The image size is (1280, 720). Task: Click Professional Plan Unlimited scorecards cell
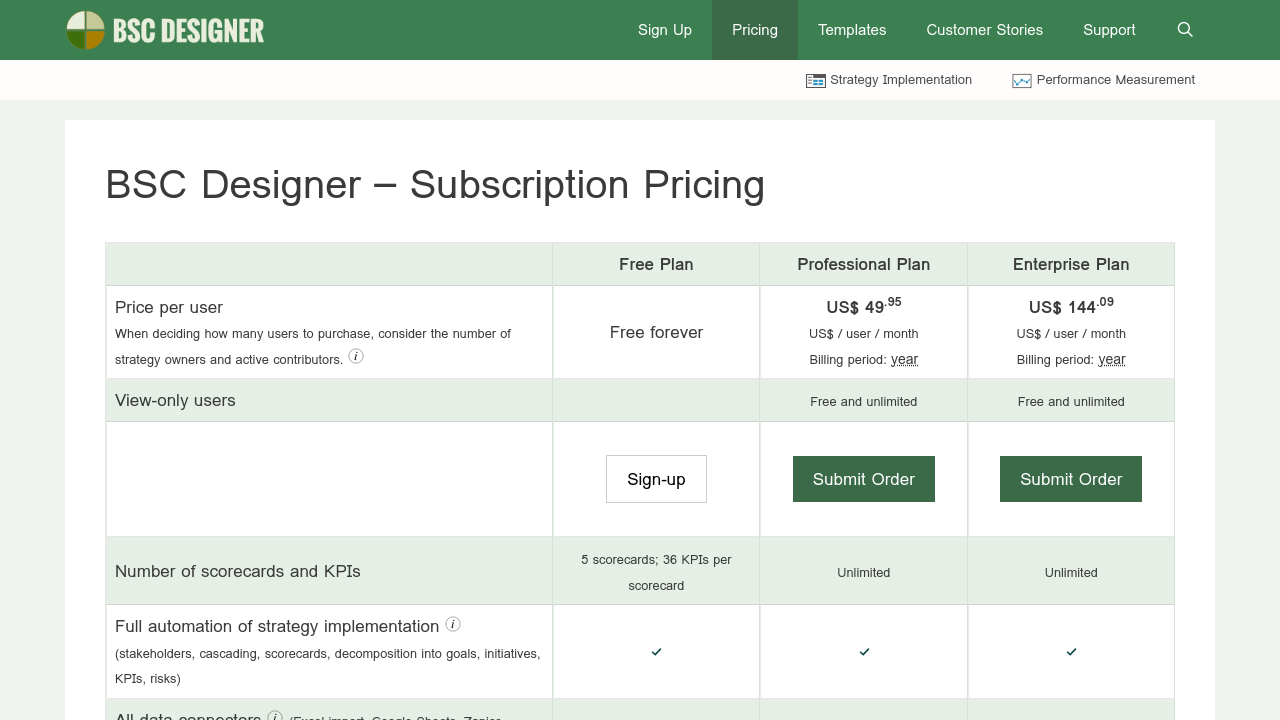coord(864,572)
